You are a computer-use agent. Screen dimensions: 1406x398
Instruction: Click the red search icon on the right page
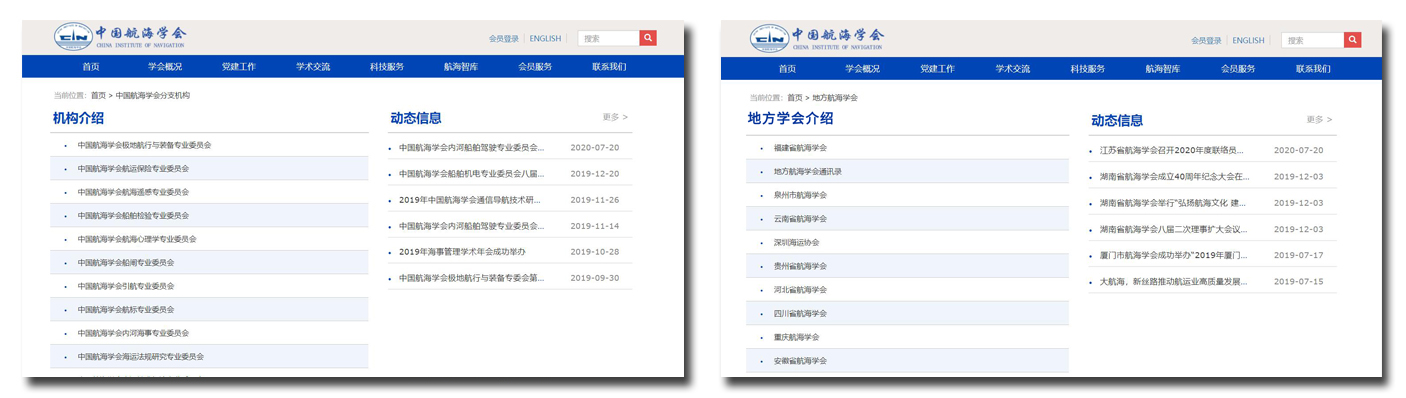pos(1353,40)
